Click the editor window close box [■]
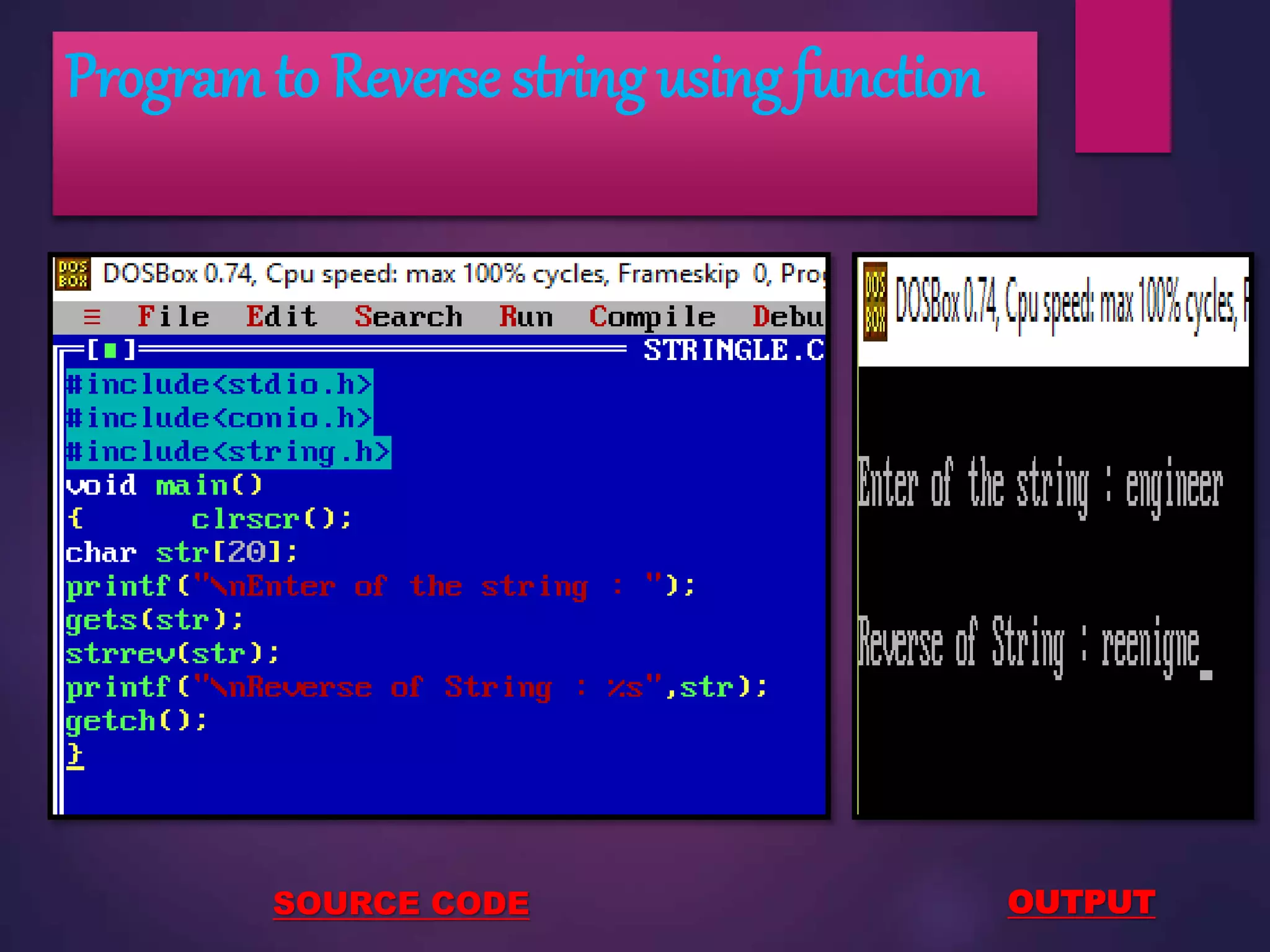 (111, 350)
